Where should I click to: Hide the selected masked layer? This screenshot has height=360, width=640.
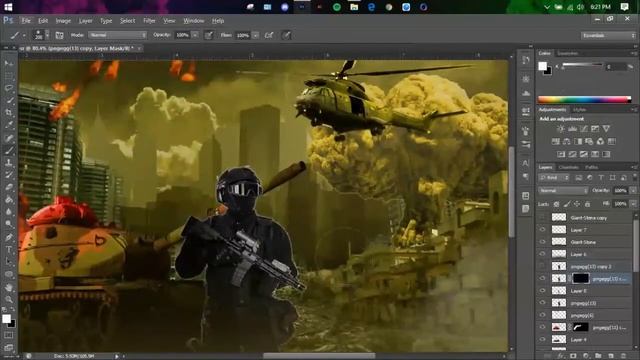coord(542,278)
